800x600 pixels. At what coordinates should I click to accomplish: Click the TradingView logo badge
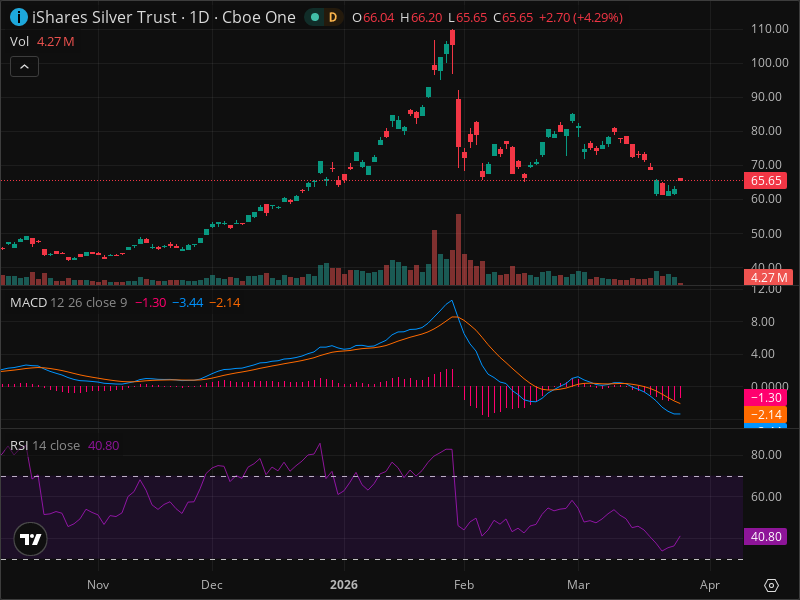31,539
